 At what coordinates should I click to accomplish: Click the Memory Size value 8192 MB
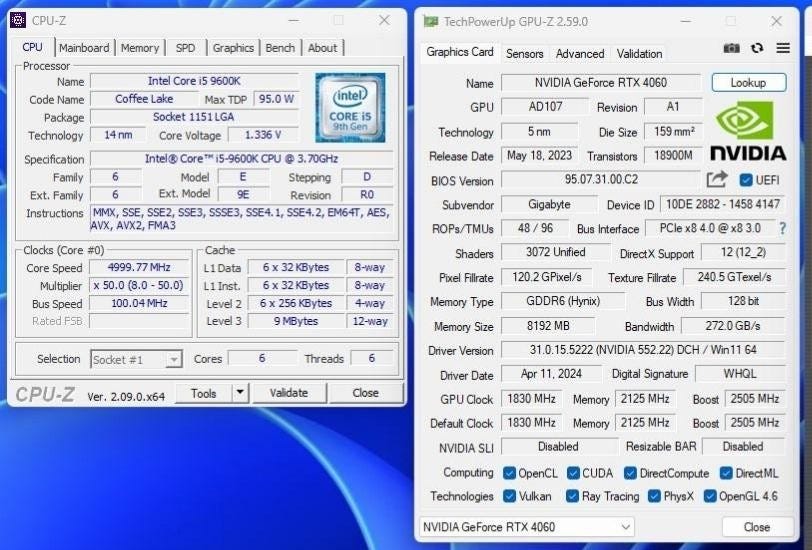click(548, 326)
